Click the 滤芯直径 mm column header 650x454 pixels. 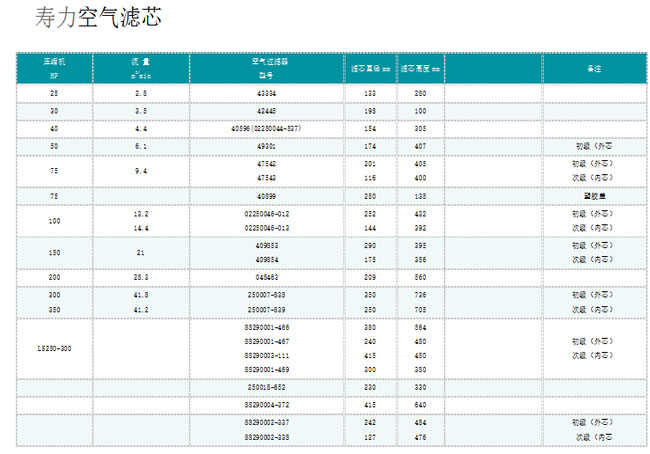coord(371,68)
